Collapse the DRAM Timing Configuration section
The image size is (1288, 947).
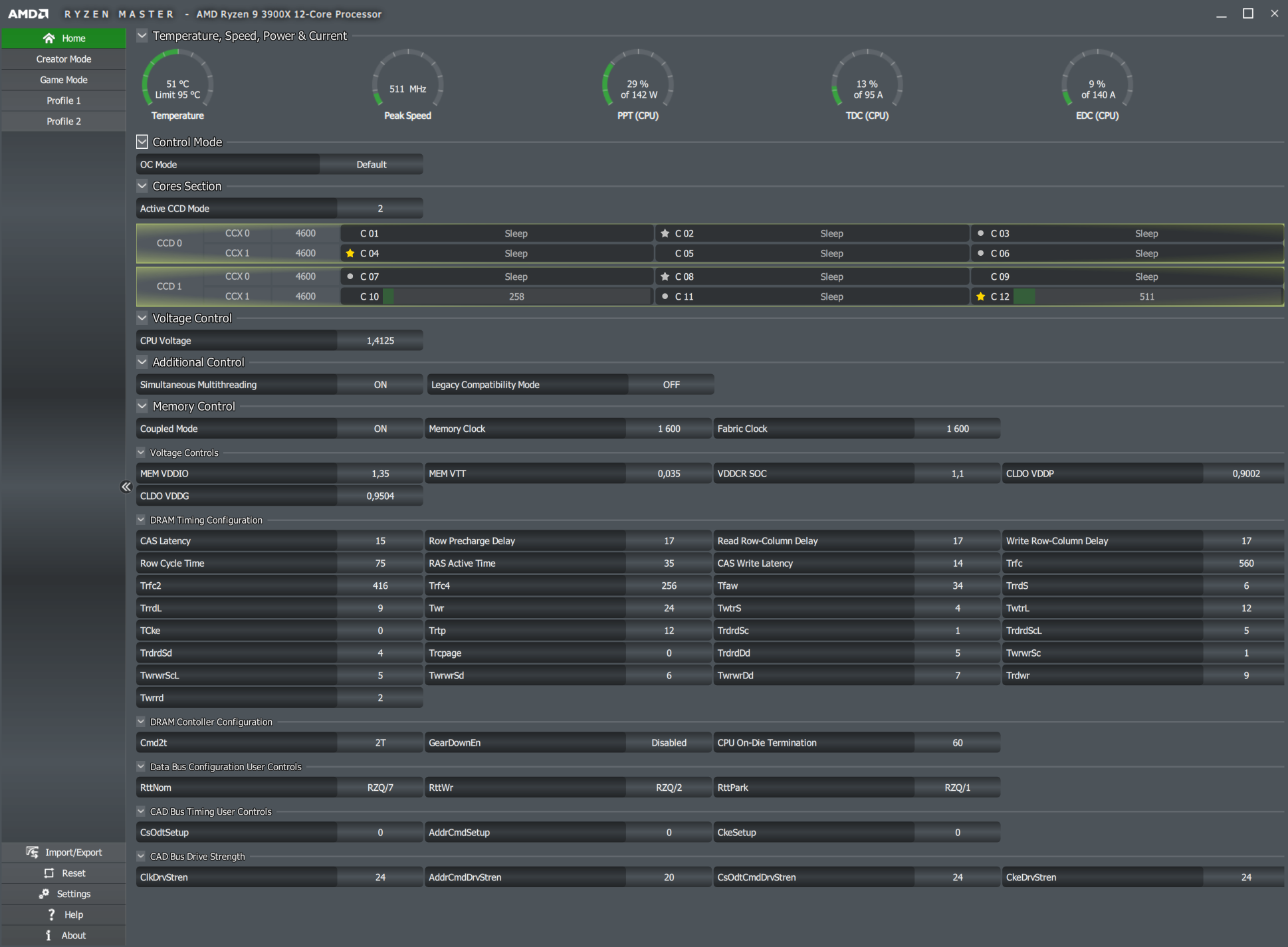point(141,520)
